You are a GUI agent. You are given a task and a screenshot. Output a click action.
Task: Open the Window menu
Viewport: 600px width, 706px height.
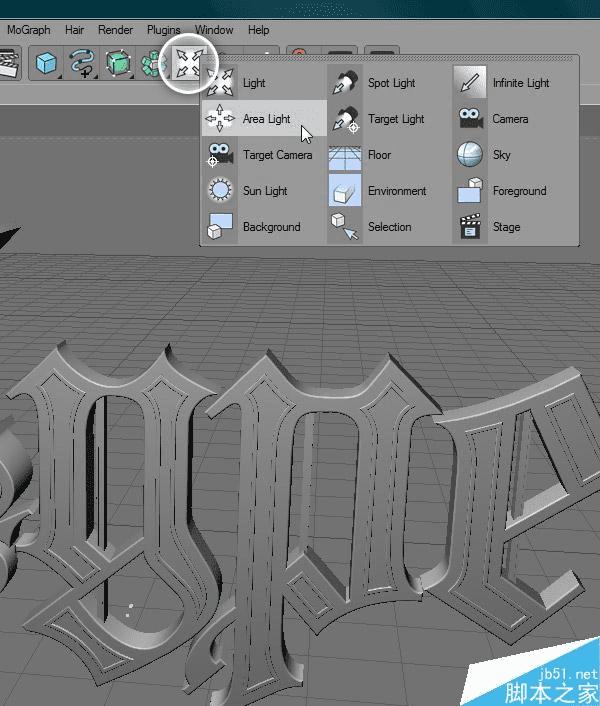pyautogui.click(x=214, y=30)
